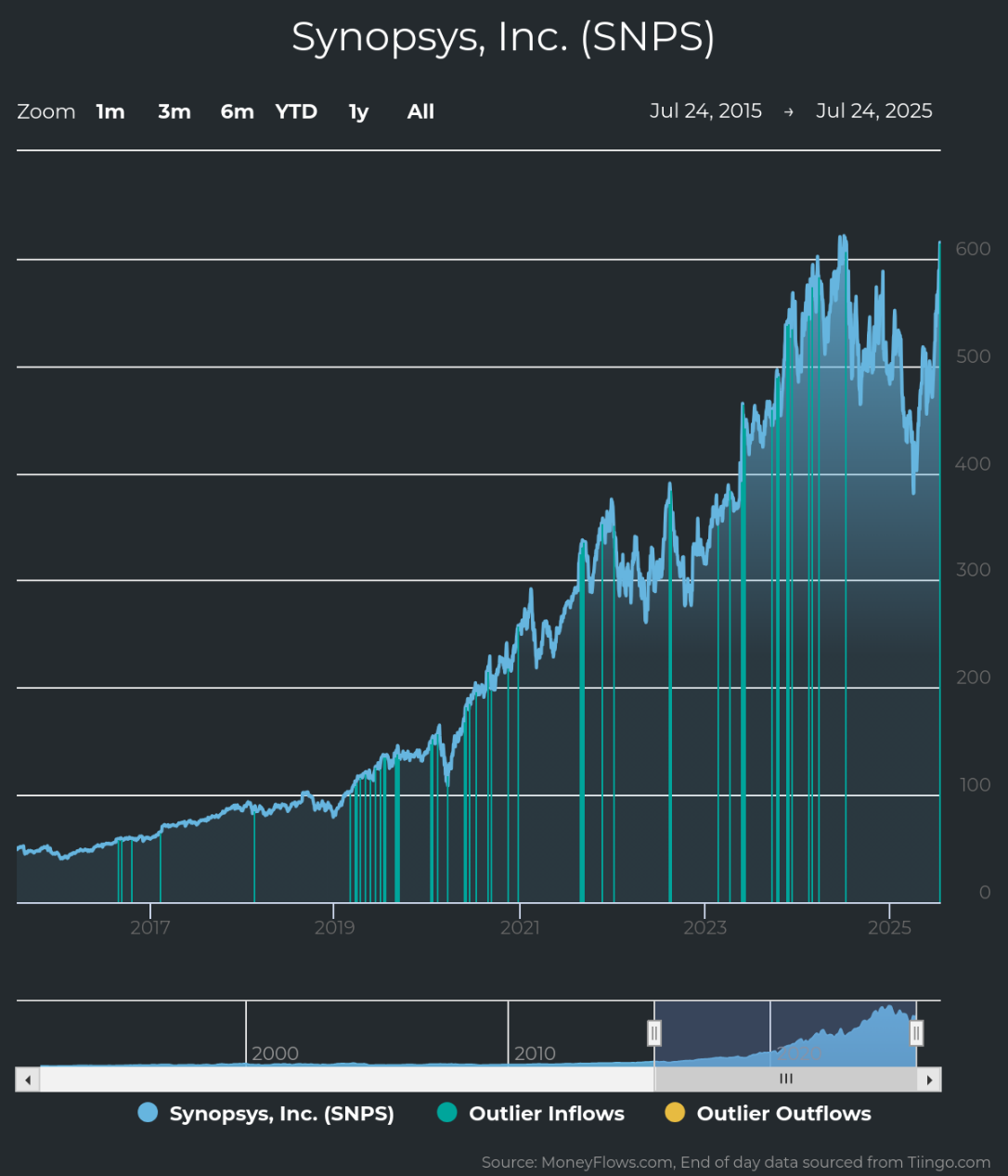This screenshot has height=1176, width=1008.
Task: Click the Zoom label
Action: pyautogui.click(x=46, y=111)
